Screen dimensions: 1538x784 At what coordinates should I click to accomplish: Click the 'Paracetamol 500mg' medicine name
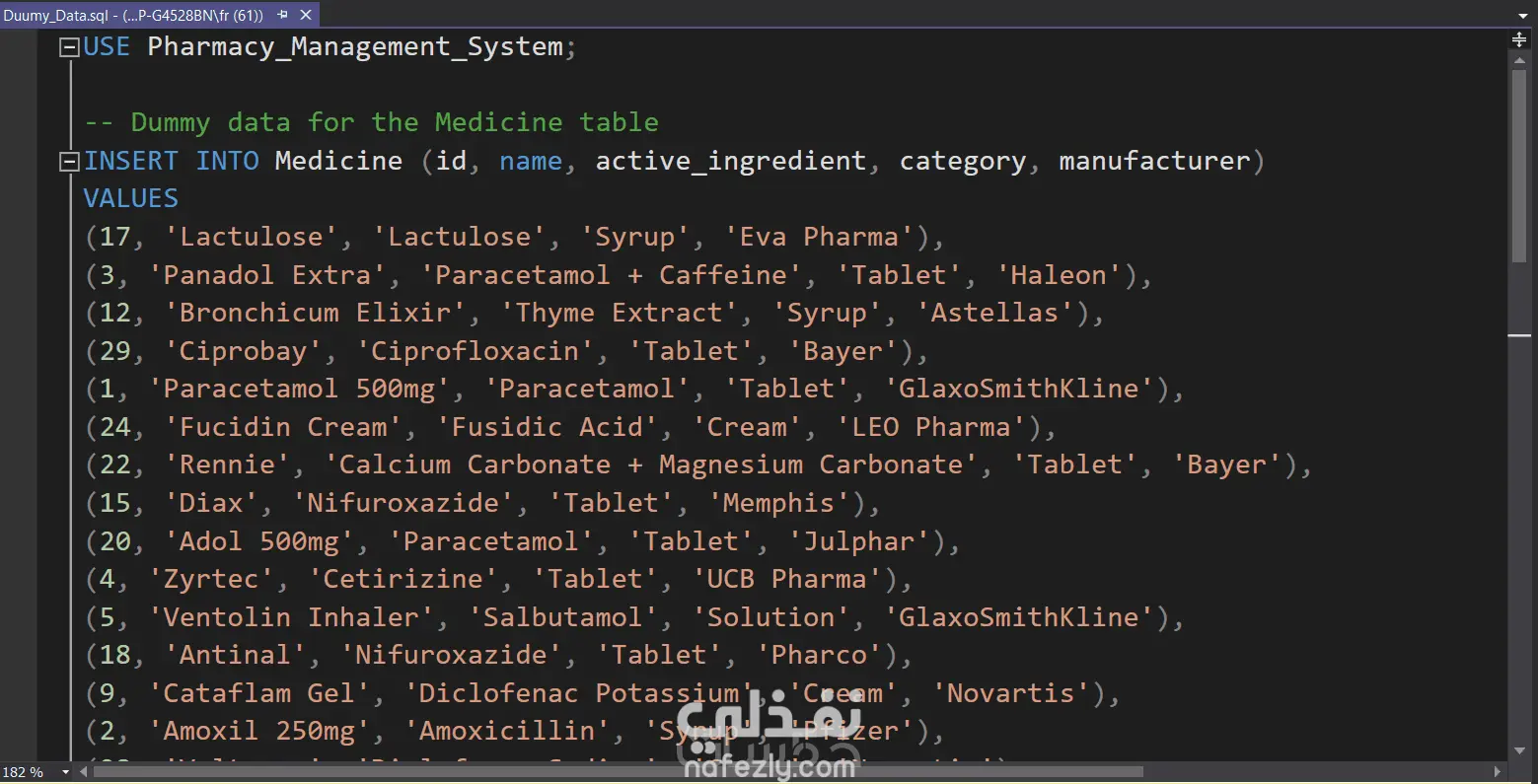click(299, 390)
